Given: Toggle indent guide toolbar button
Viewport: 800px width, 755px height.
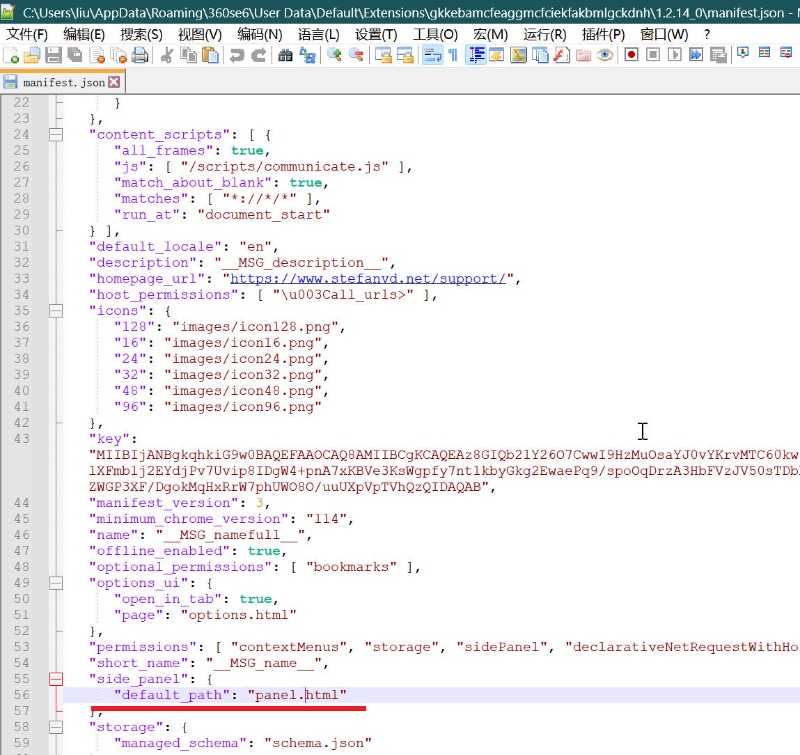Looking at the screenshot, I should (476, 56).
